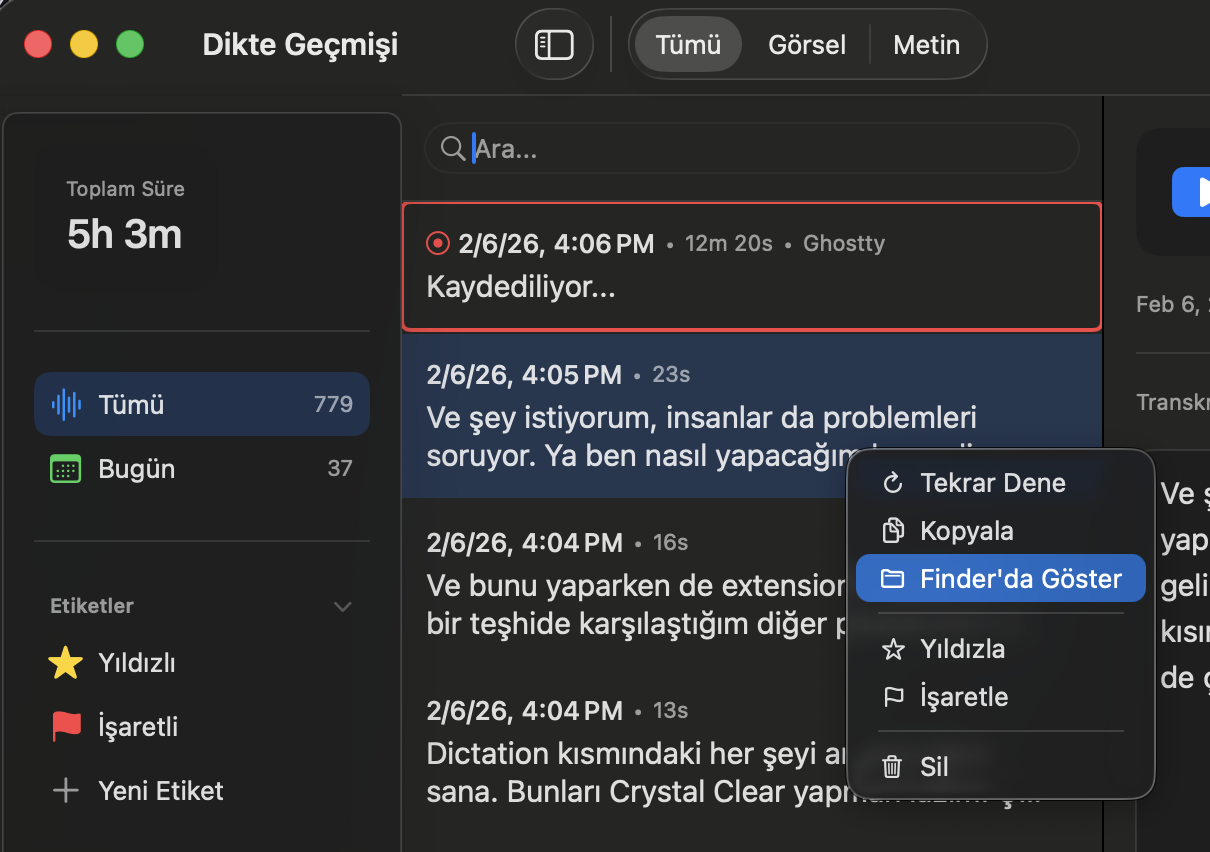
Task: Click the trash icon next to Sil
Action: [891, 767]
